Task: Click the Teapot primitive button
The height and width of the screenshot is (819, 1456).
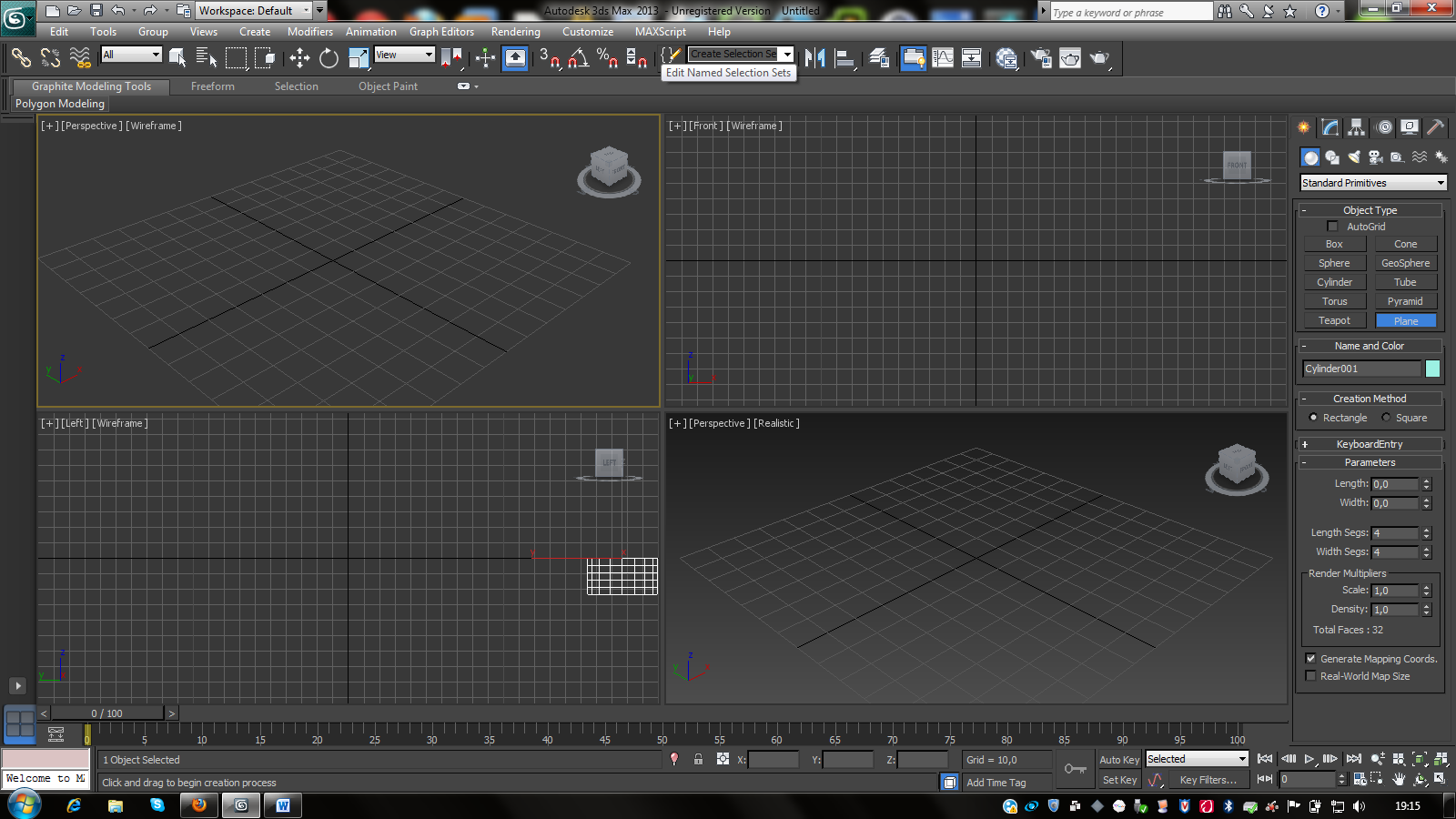Action: 1334,320
